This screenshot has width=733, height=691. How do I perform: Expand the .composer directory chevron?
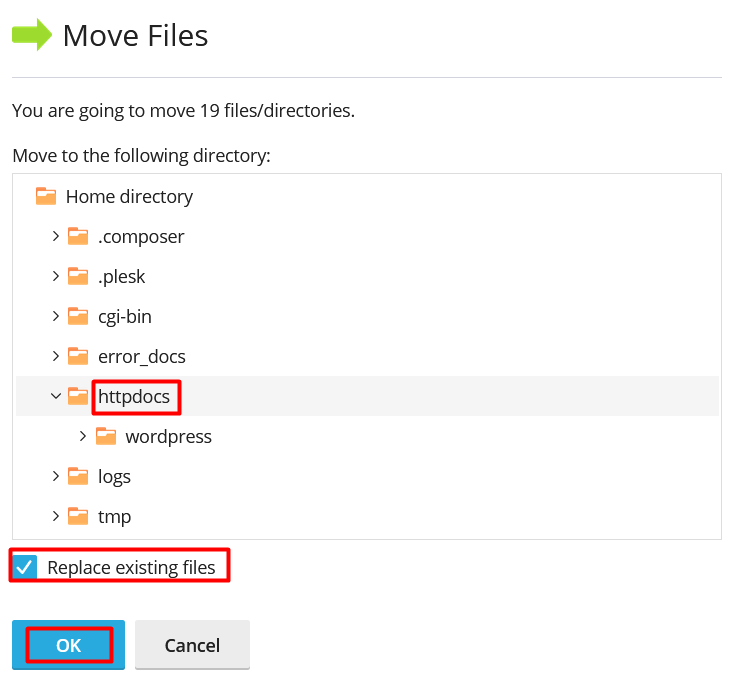click(x=56, y=237)
